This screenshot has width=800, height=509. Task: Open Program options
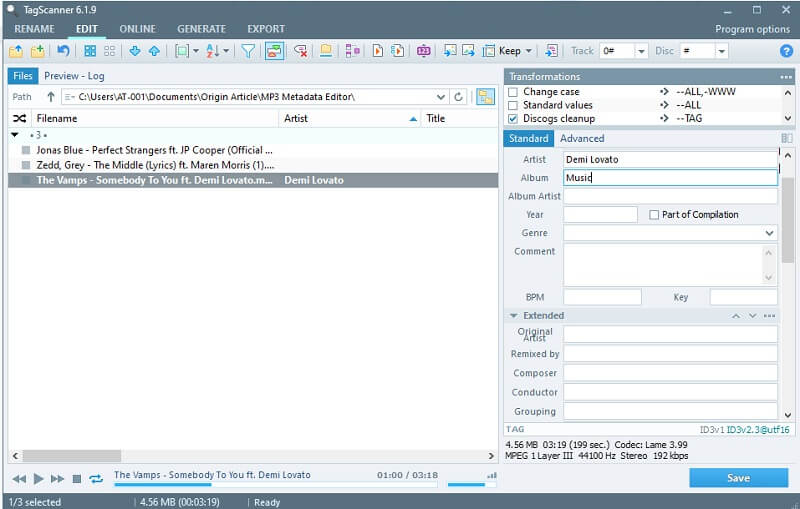point(750,29)
